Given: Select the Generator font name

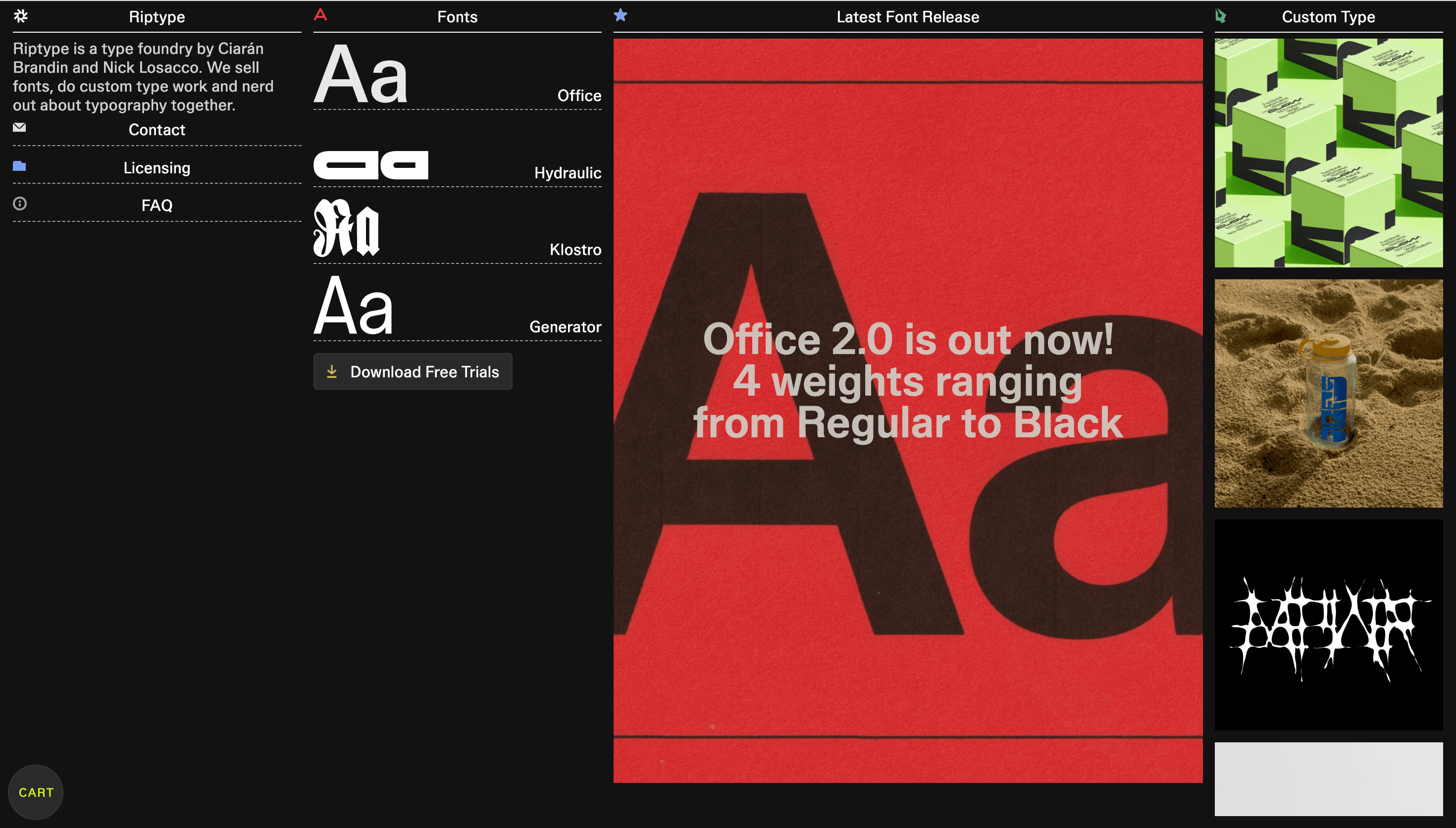Looking at the screenshot, I should [x=565, y=327].
